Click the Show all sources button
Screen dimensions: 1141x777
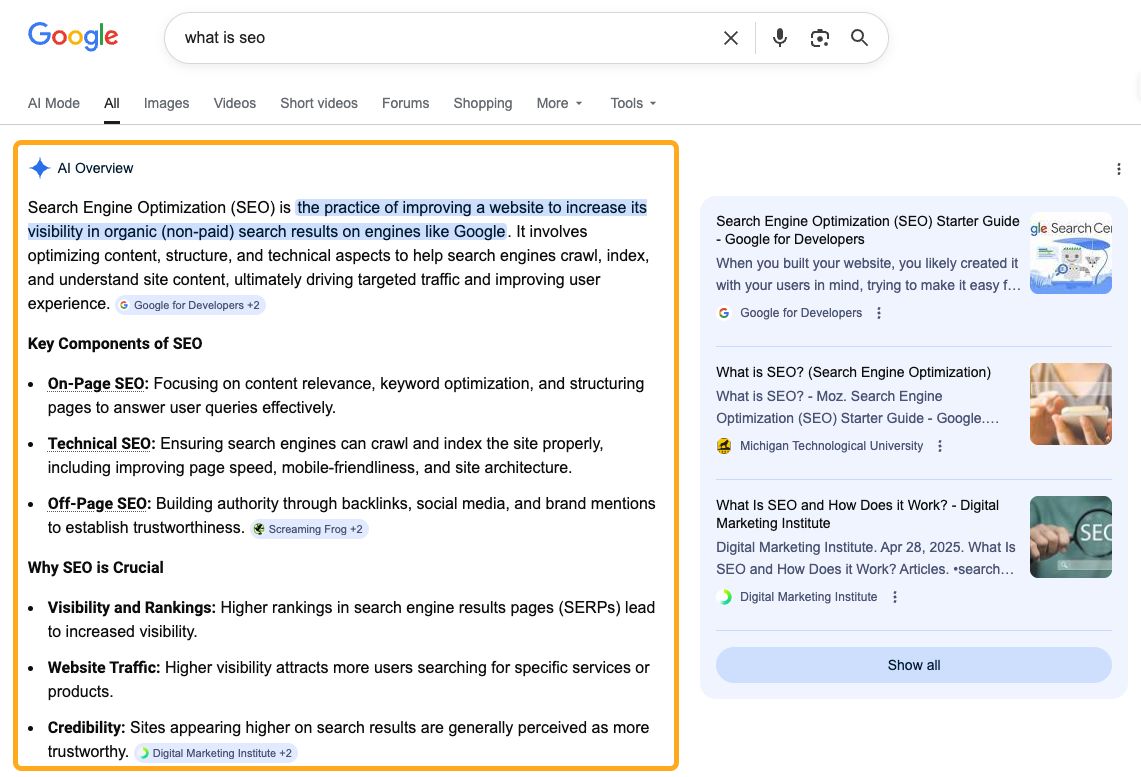[913, 665]
